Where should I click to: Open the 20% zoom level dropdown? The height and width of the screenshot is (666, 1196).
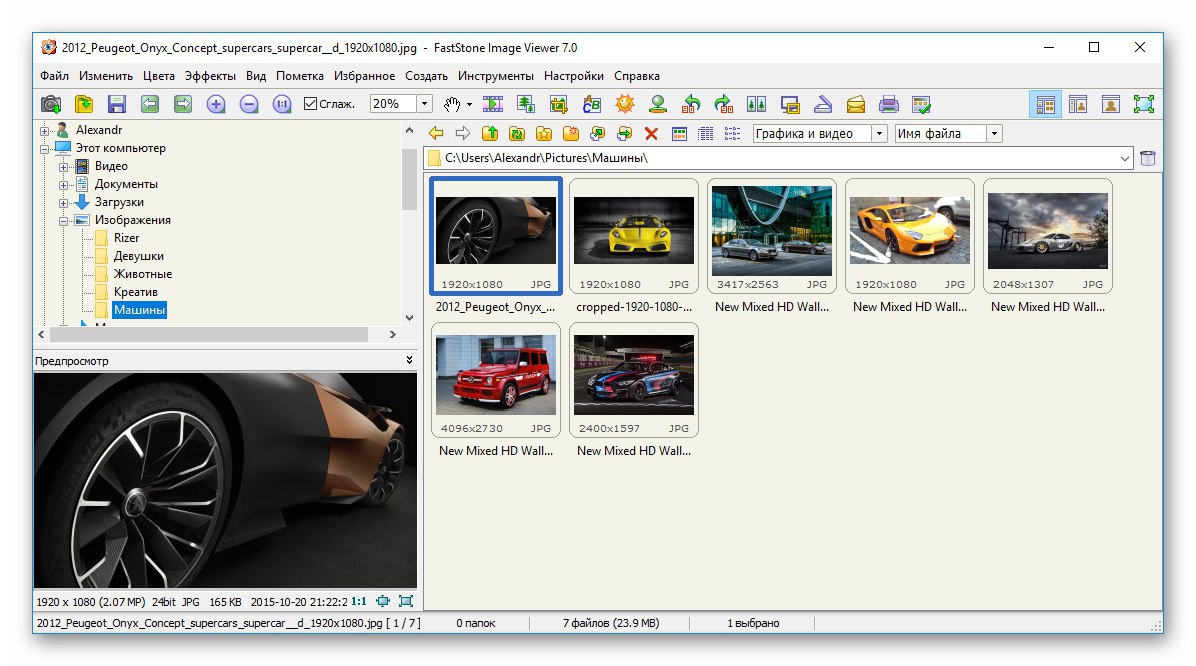point(424,104)
